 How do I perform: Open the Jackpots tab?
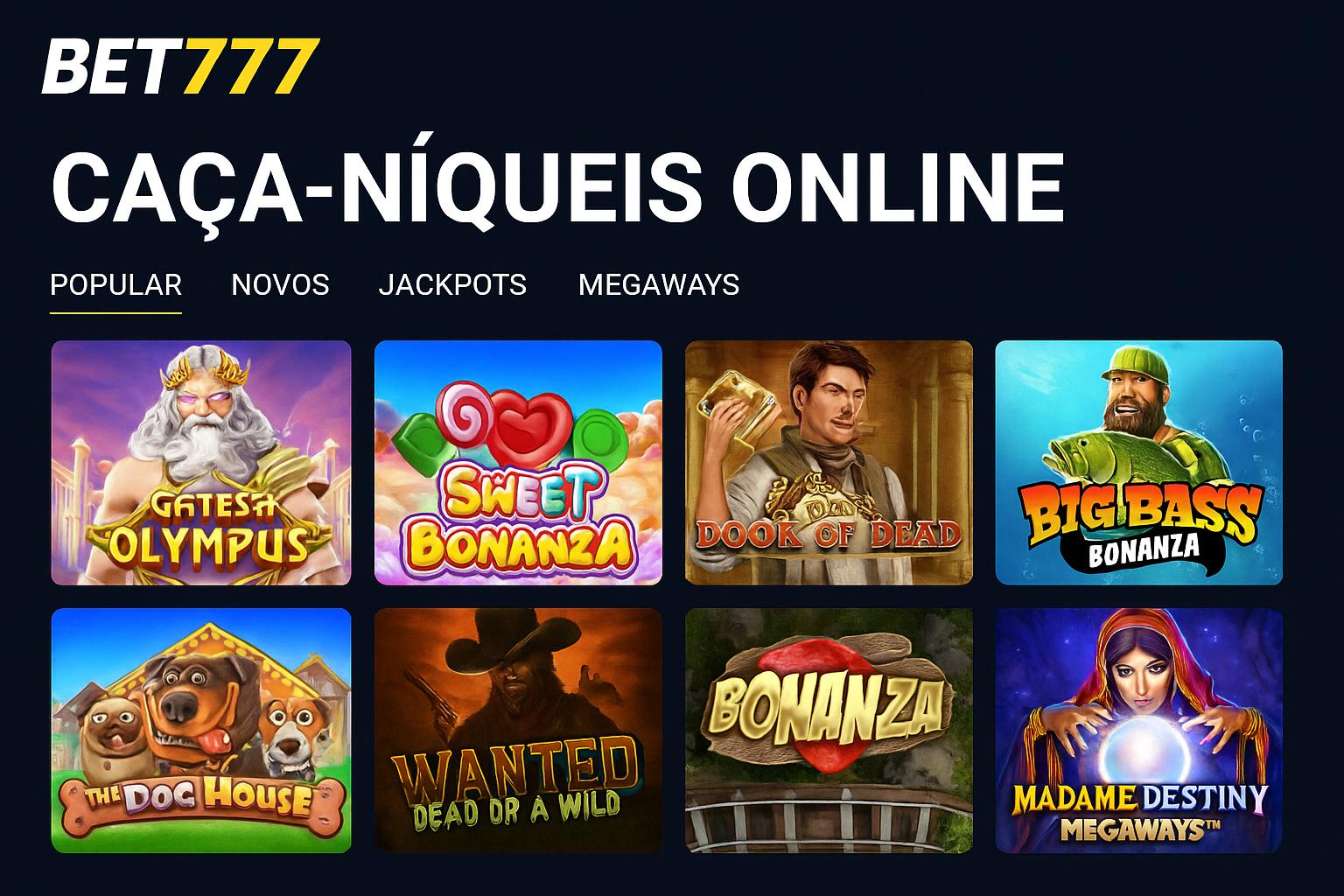coord(452,285)
